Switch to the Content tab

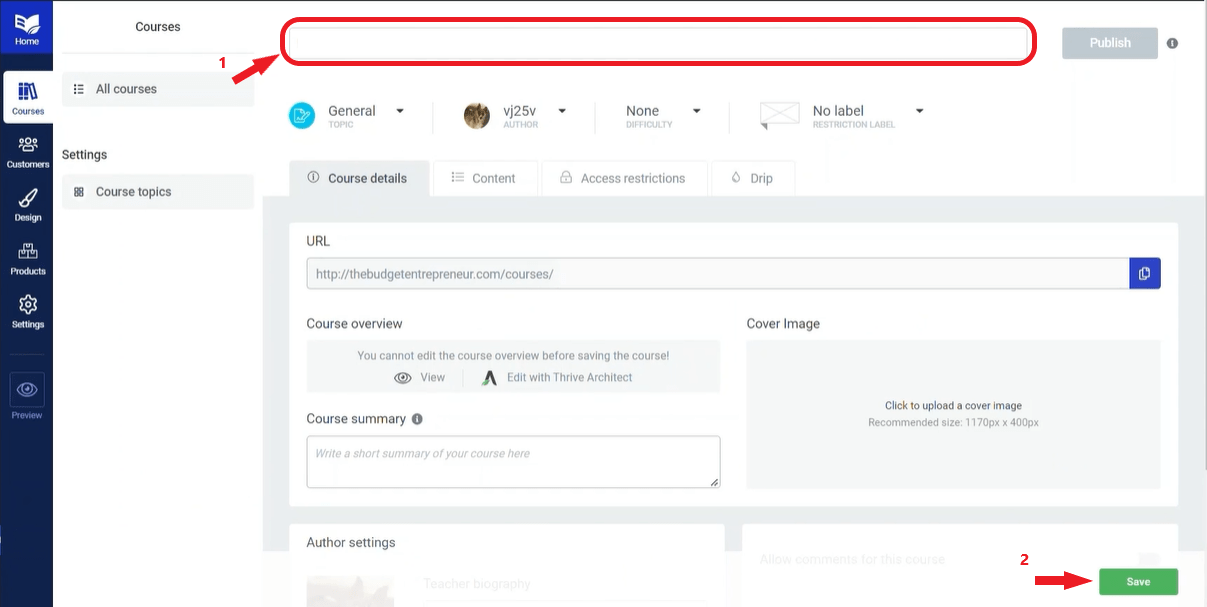[485, 178]
